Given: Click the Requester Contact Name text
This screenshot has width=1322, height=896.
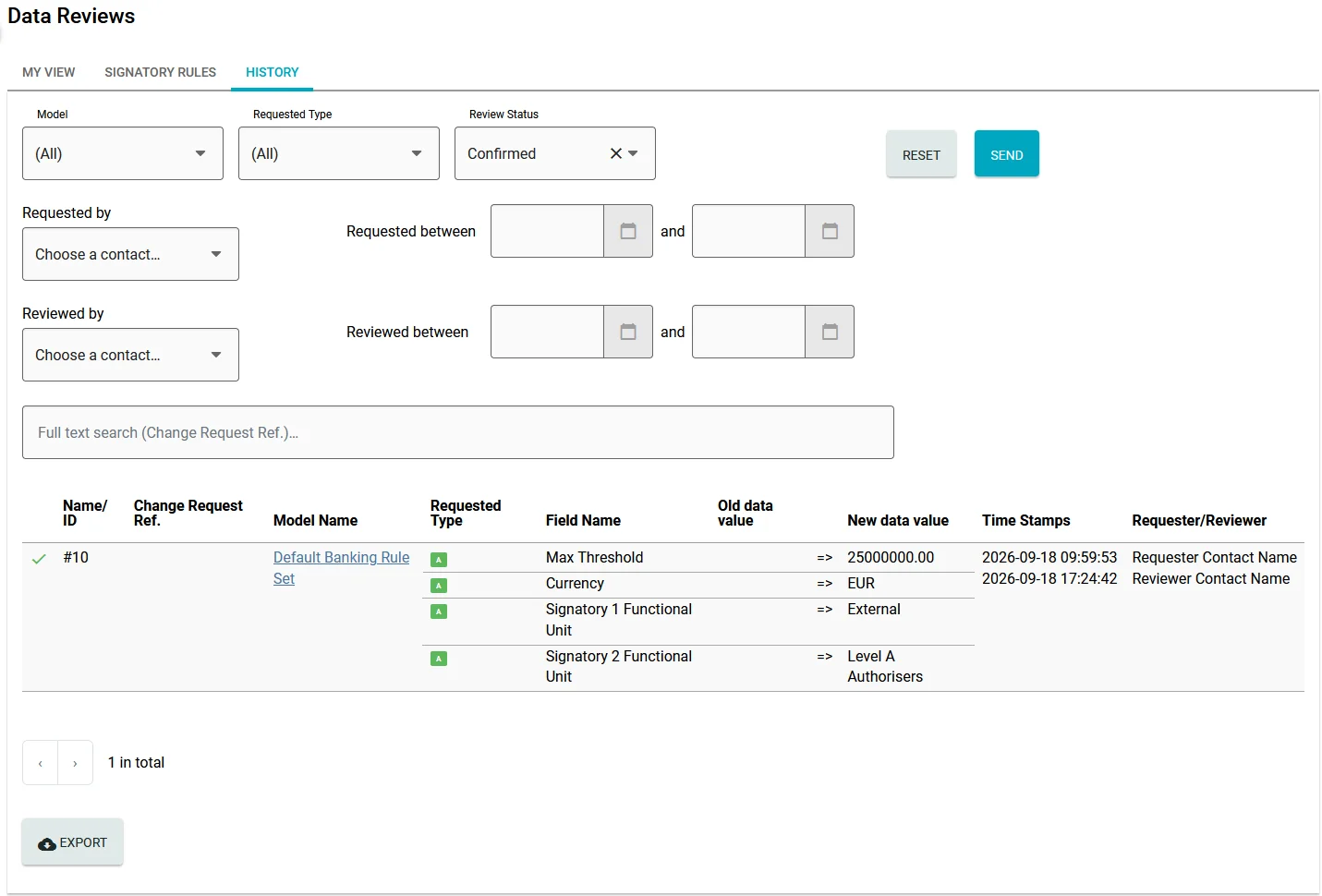Looking at the screenshot, I should (1215, 558).
